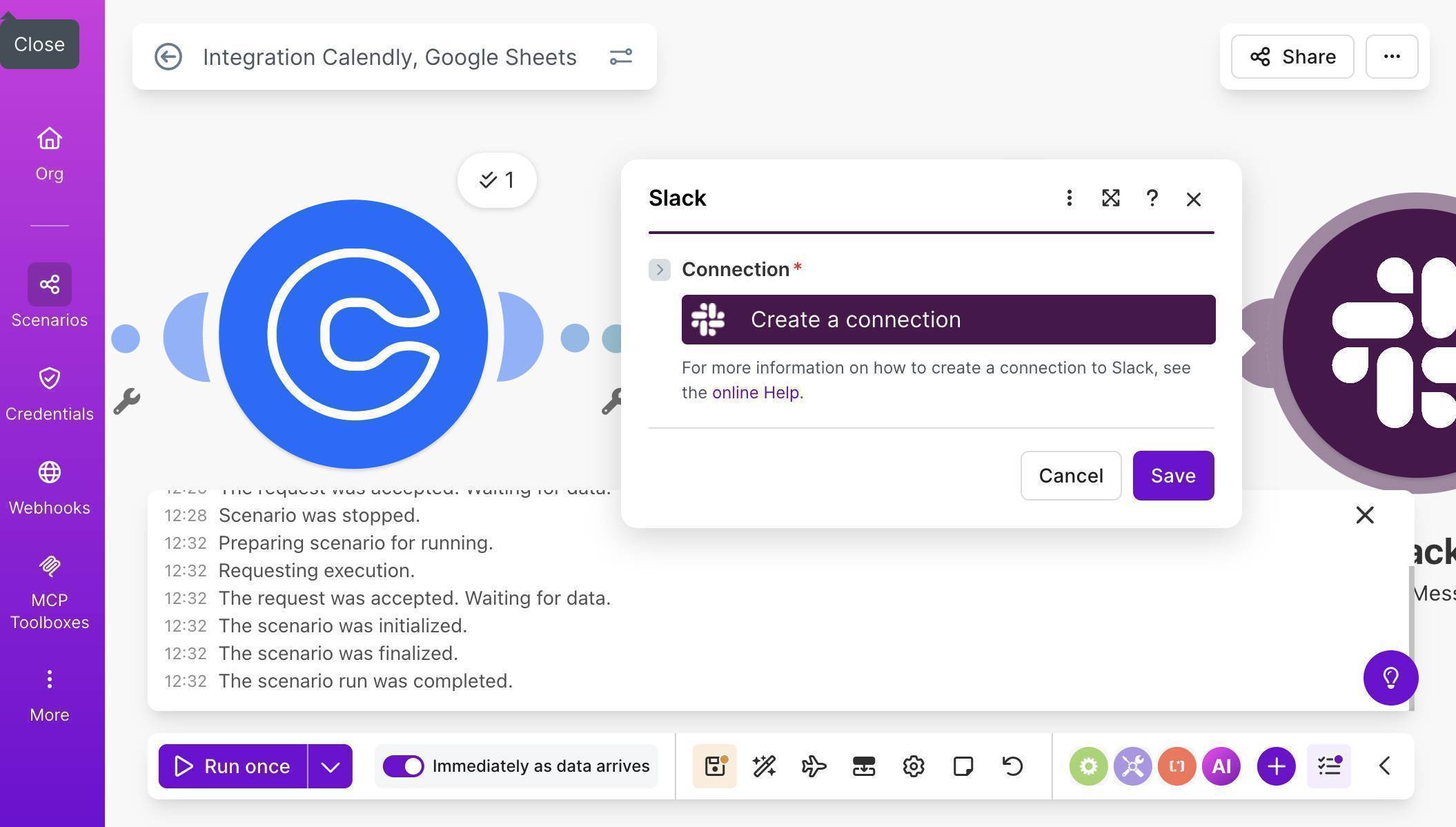The width and height of the screenshot is (1456, 827).
Task: Save the scenario using the floppy disk icon
Action: click(714, 766)
